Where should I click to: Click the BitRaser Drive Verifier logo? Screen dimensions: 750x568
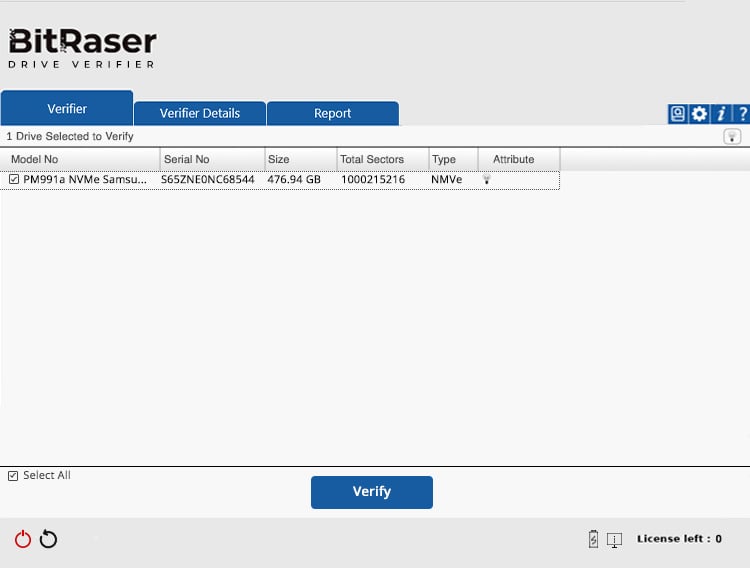(x=82, y=48)
